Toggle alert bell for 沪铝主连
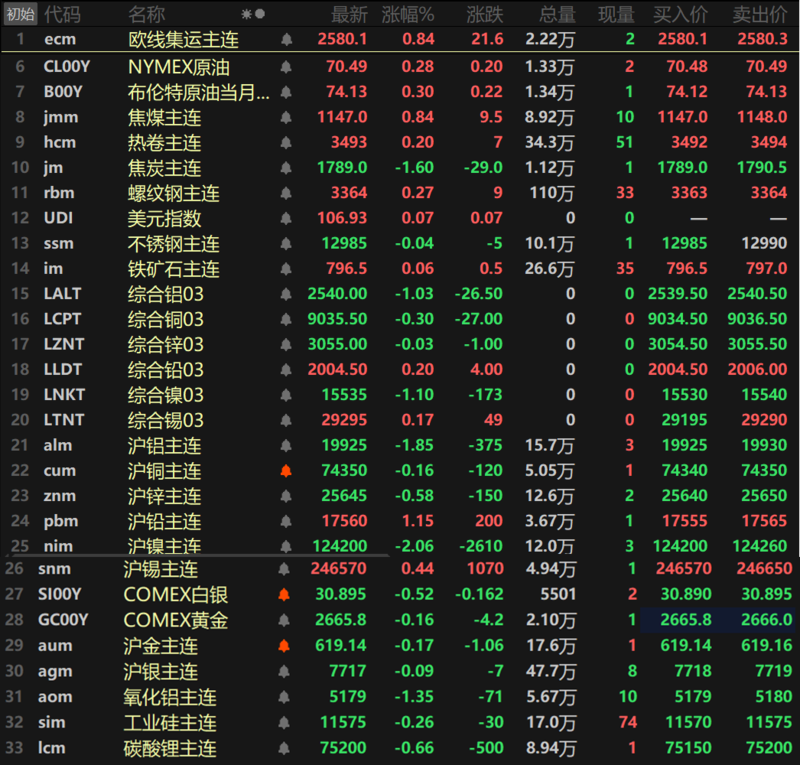The width and height of the screenshot is (800, 765). click(286, 446)
